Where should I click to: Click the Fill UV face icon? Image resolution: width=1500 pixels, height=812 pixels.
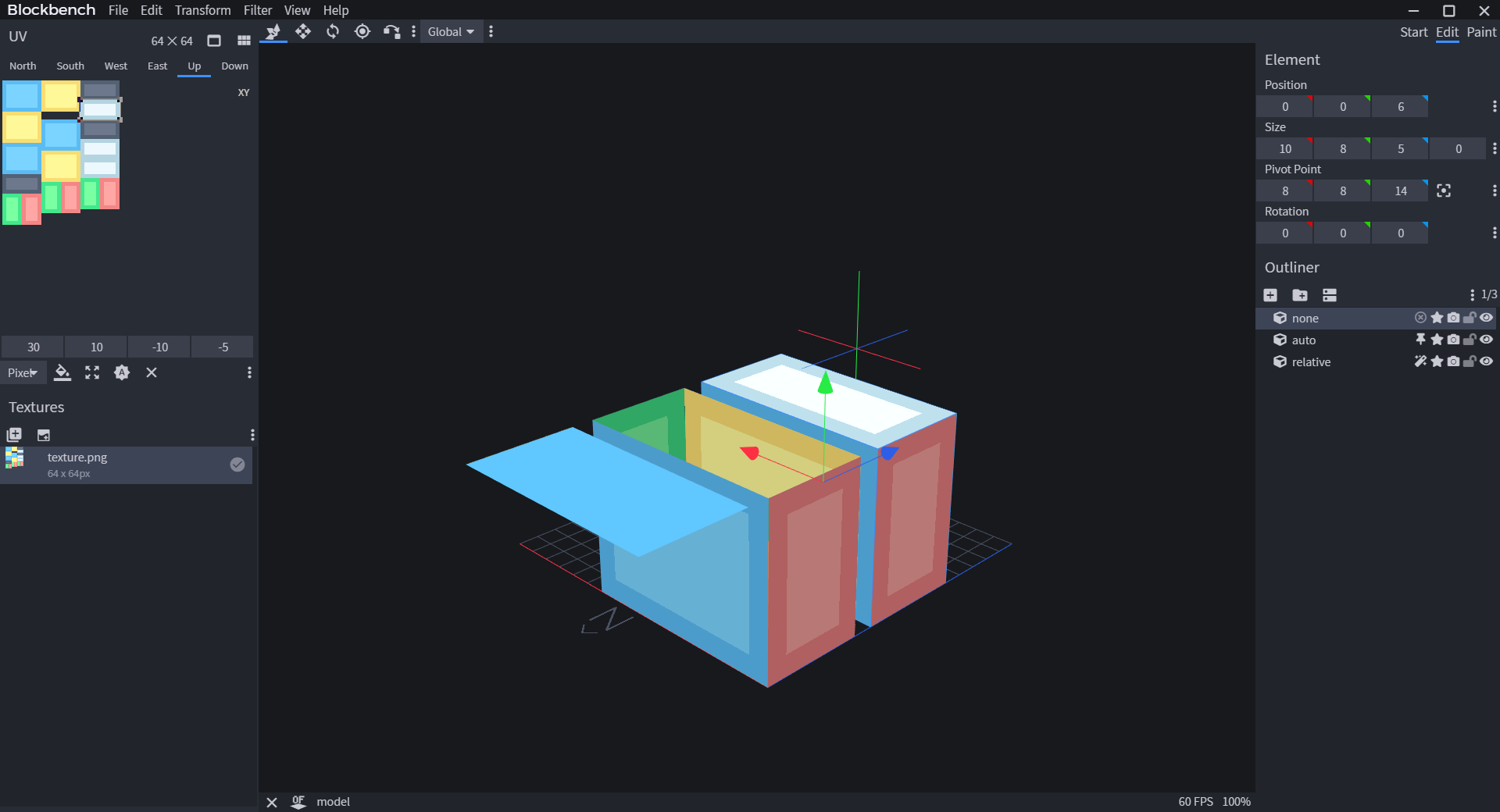(x=62, y=372)
